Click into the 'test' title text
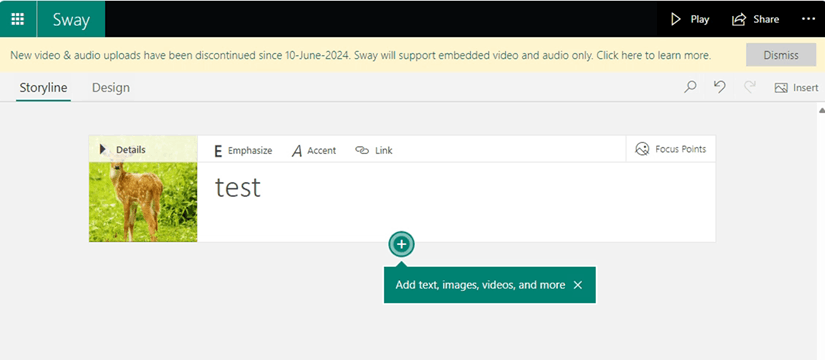825x360 pixels. tap(237, 187)
